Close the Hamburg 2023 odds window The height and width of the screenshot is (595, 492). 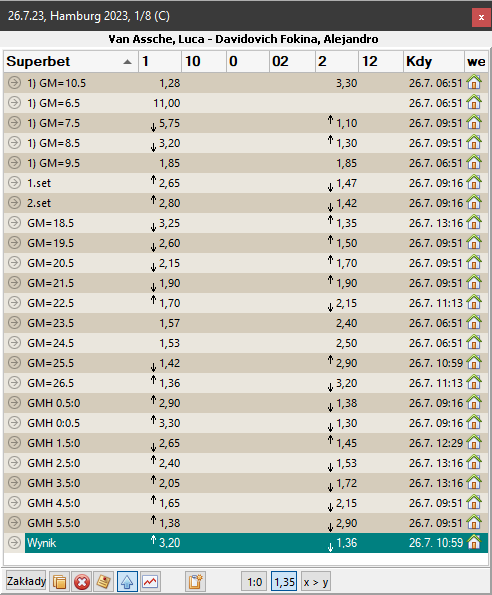[x=481, y=17]
